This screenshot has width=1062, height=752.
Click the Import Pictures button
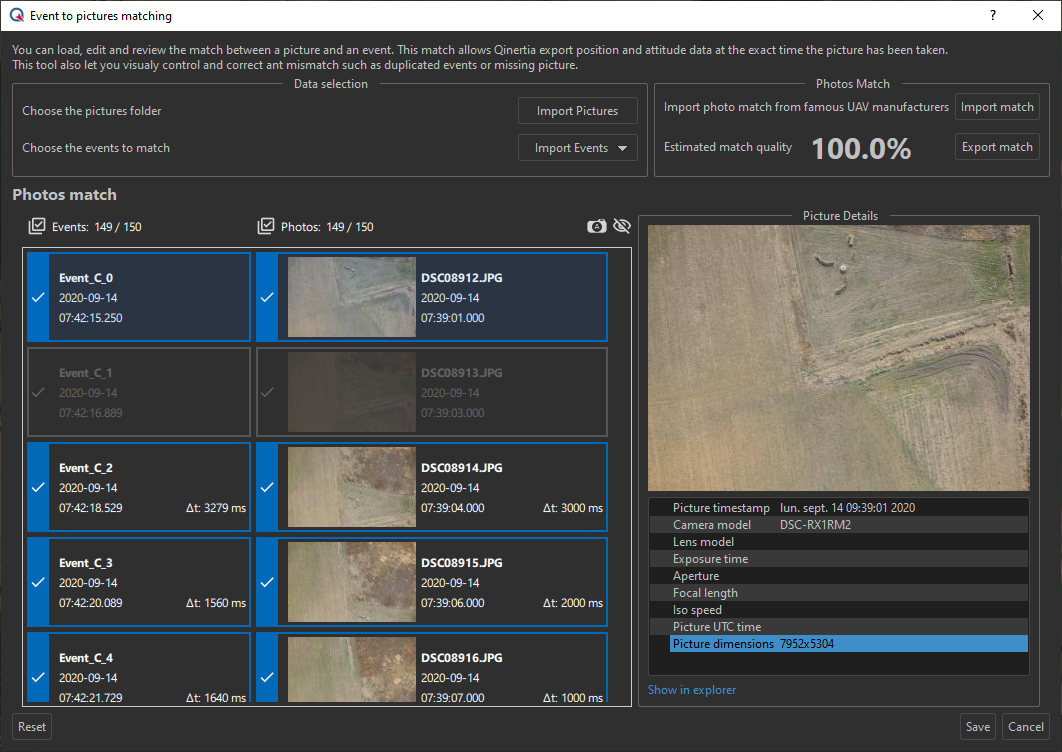click(577, 111)
